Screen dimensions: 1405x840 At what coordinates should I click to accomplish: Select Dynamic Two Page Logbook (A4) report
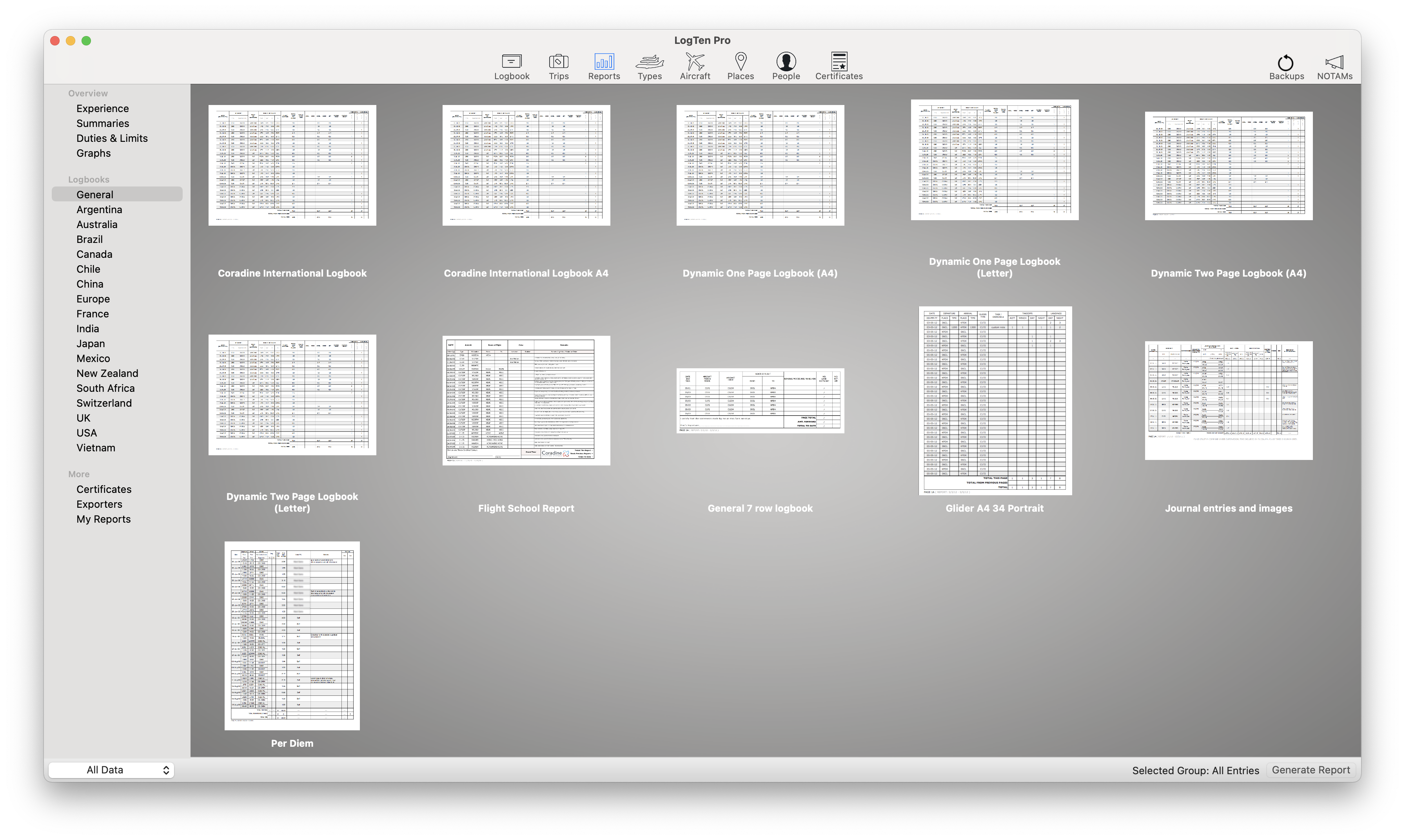tap(1228, 165)
